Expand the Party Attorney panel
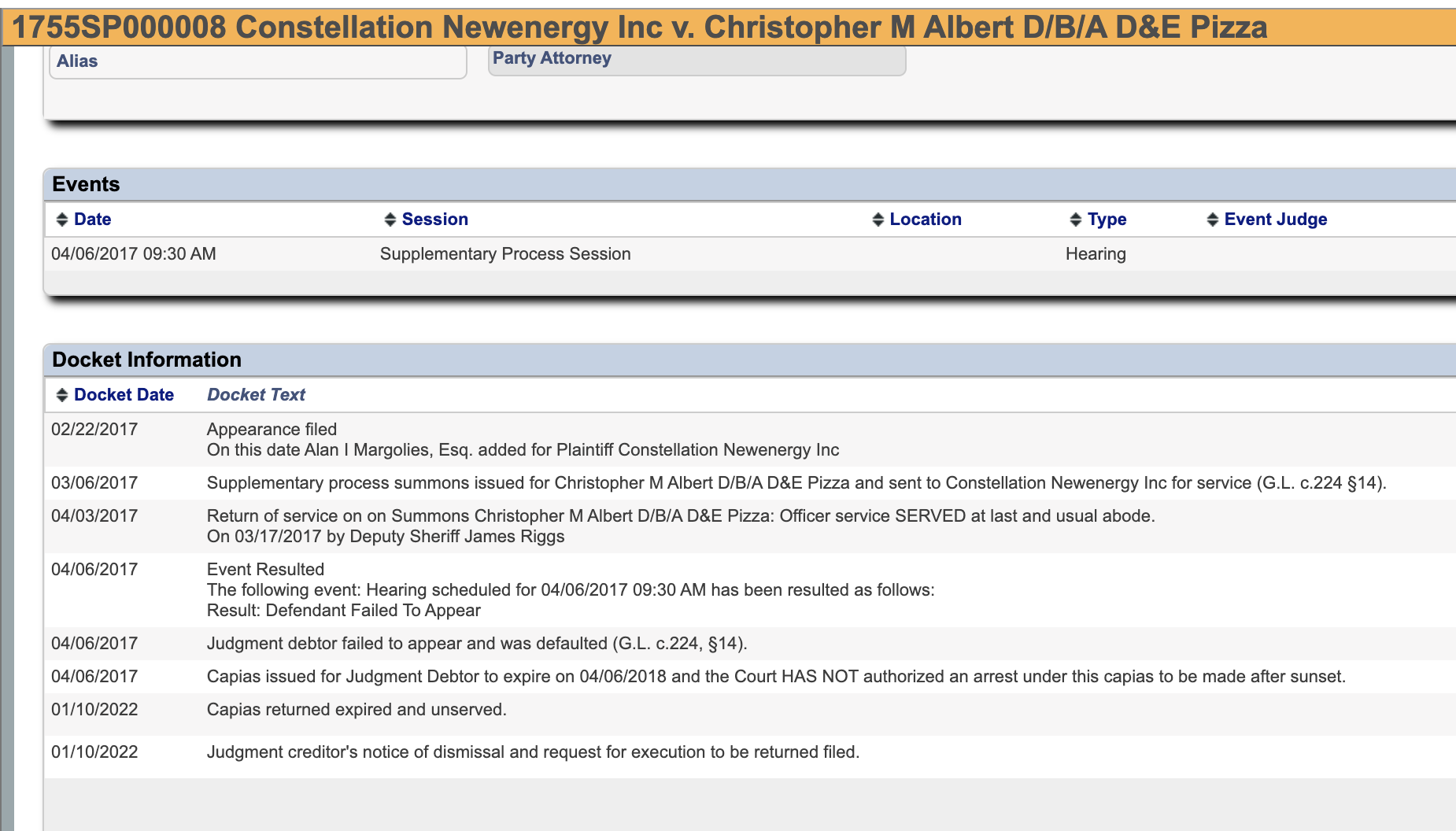This screenshot has height=831, width=1456. click(552, 58)
